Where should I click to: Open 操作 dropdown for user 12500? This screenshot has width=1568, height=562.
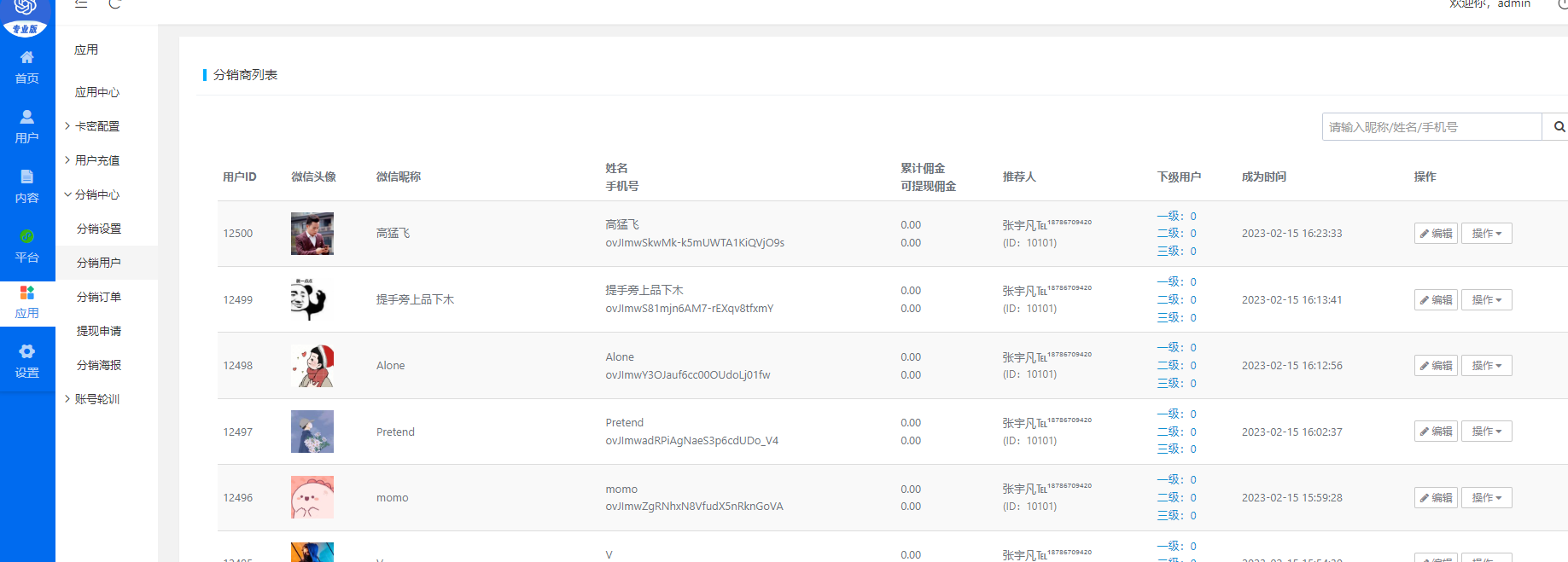(1487, 234)
